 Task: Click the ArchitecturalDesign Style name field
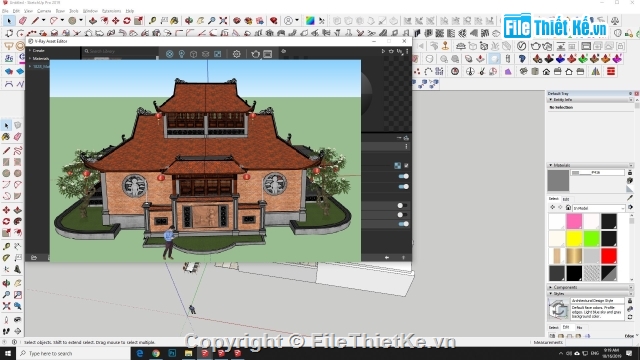tap(597, 300)
